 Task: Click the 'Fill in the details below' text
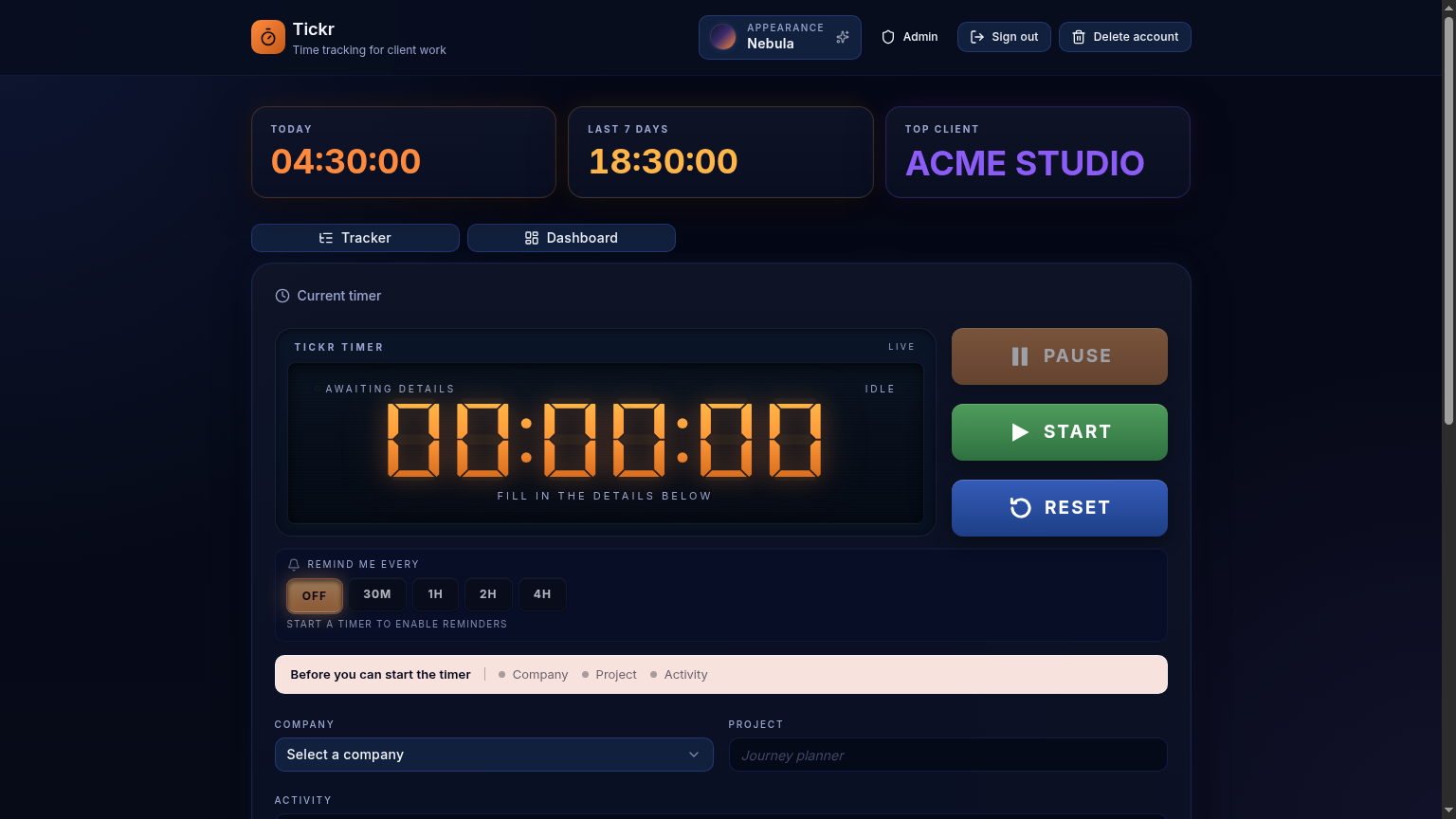(x=605, y=496)
